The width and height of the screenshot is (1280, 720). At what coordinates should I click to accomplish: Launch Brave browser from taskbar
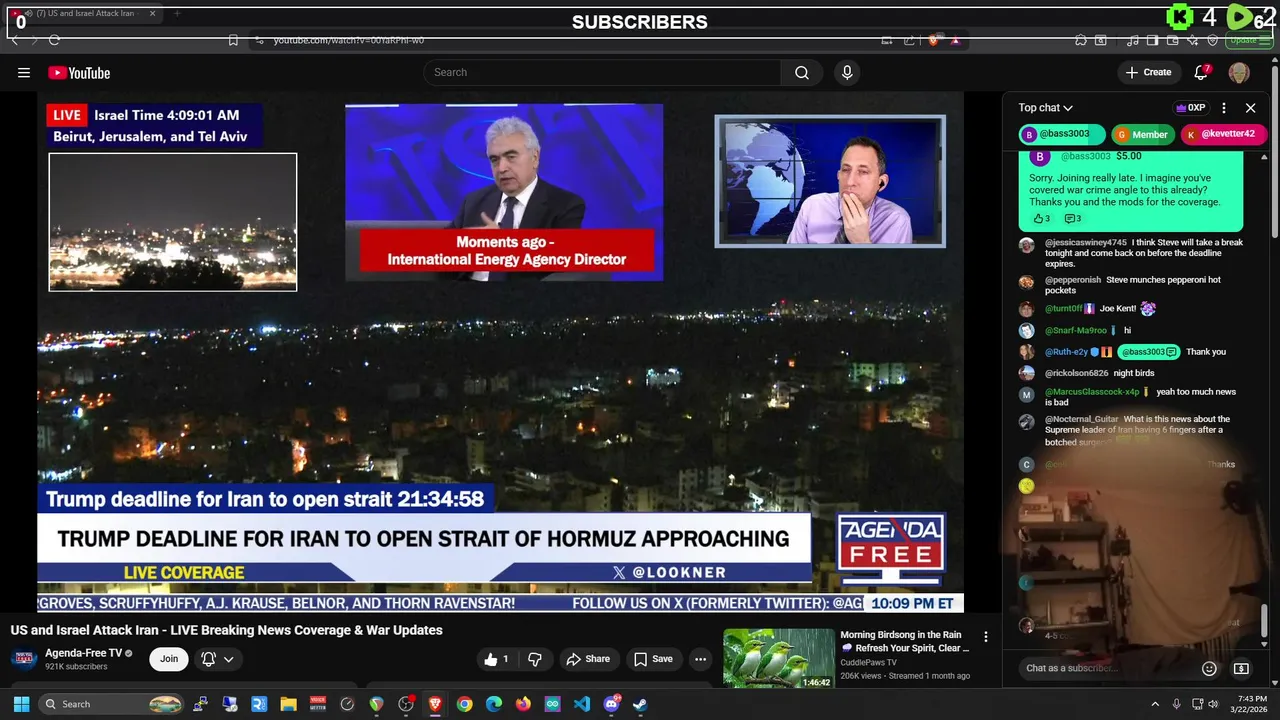(x=435, y=704)
